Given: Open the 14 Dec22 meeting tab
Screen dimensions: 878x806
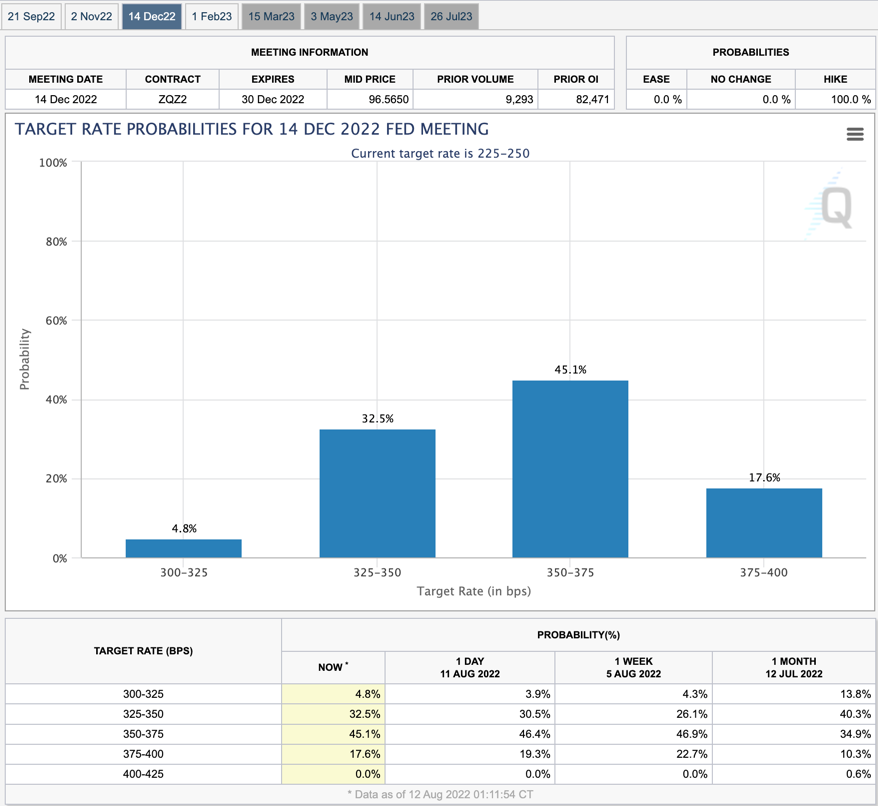Looking at the screenshot, I should (x=152, y=16).
